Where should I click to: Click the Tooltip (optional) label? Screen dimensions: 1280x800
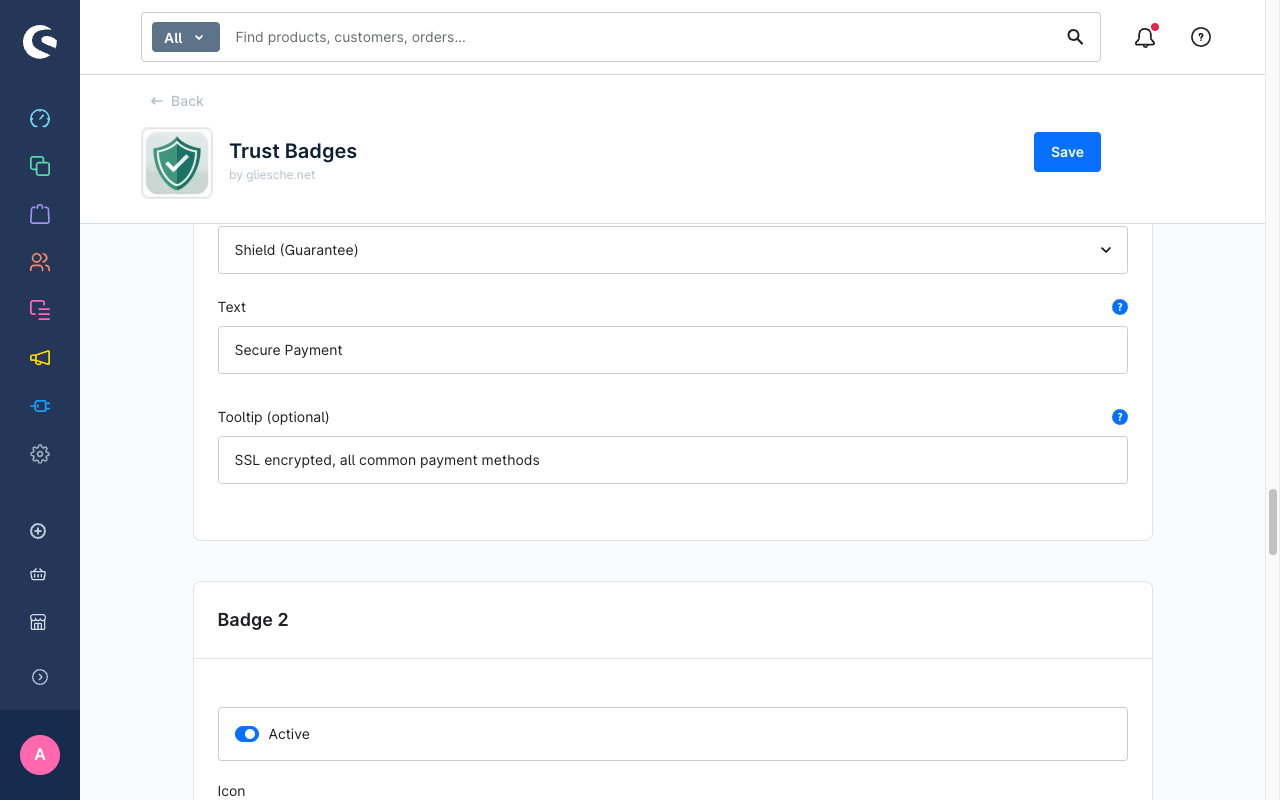point(273,417)
